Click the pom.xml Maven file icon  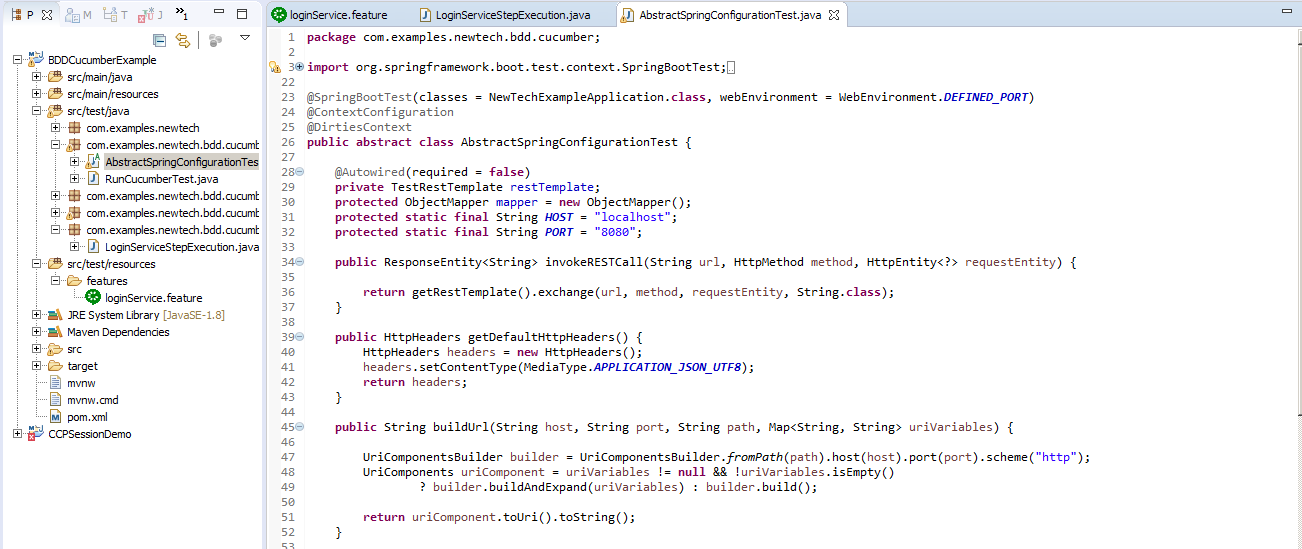(56, 417)
